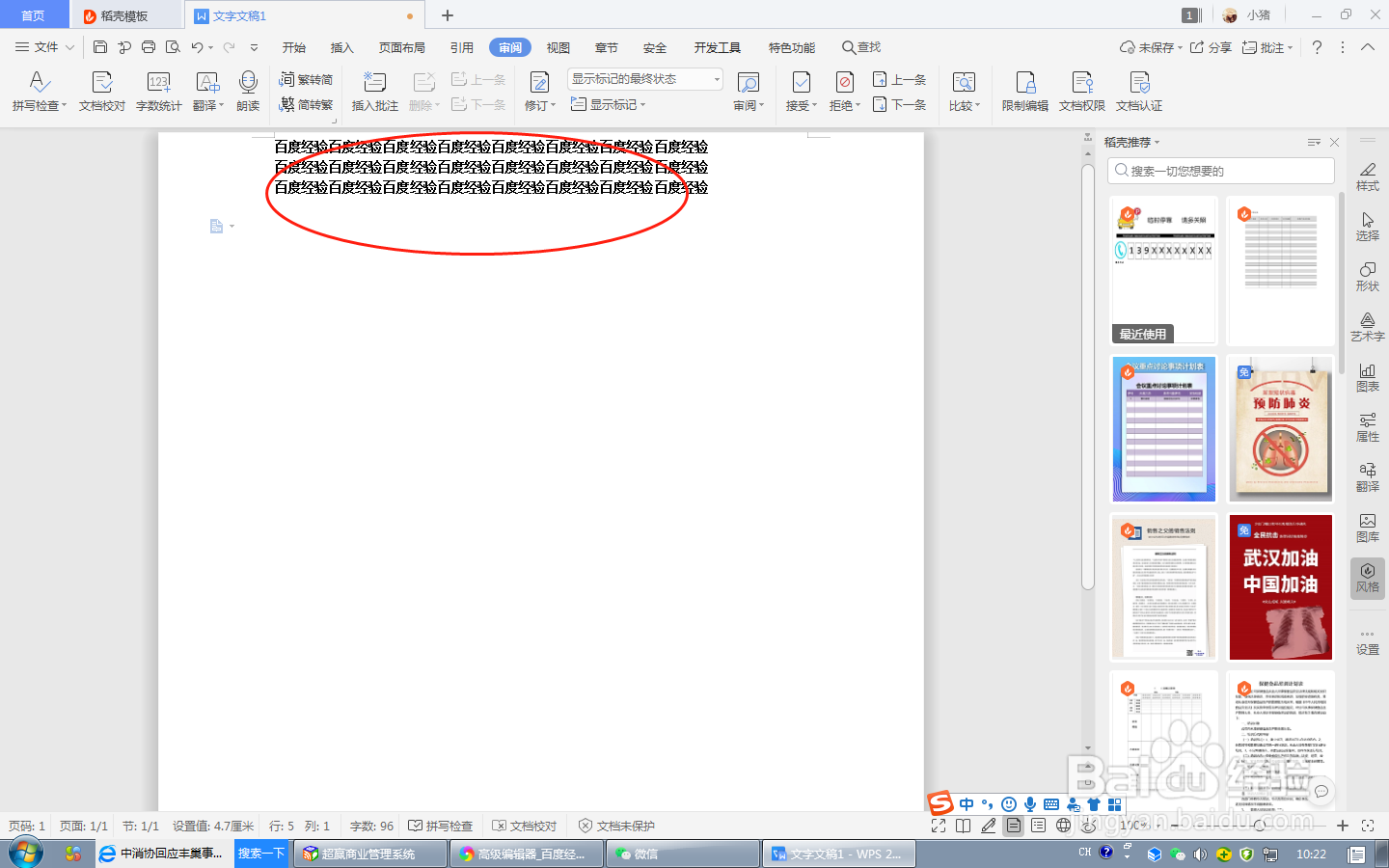Click Find (查找) search button
The width and height of the screenshot is (1389, 868).
[x=861, y=47]
